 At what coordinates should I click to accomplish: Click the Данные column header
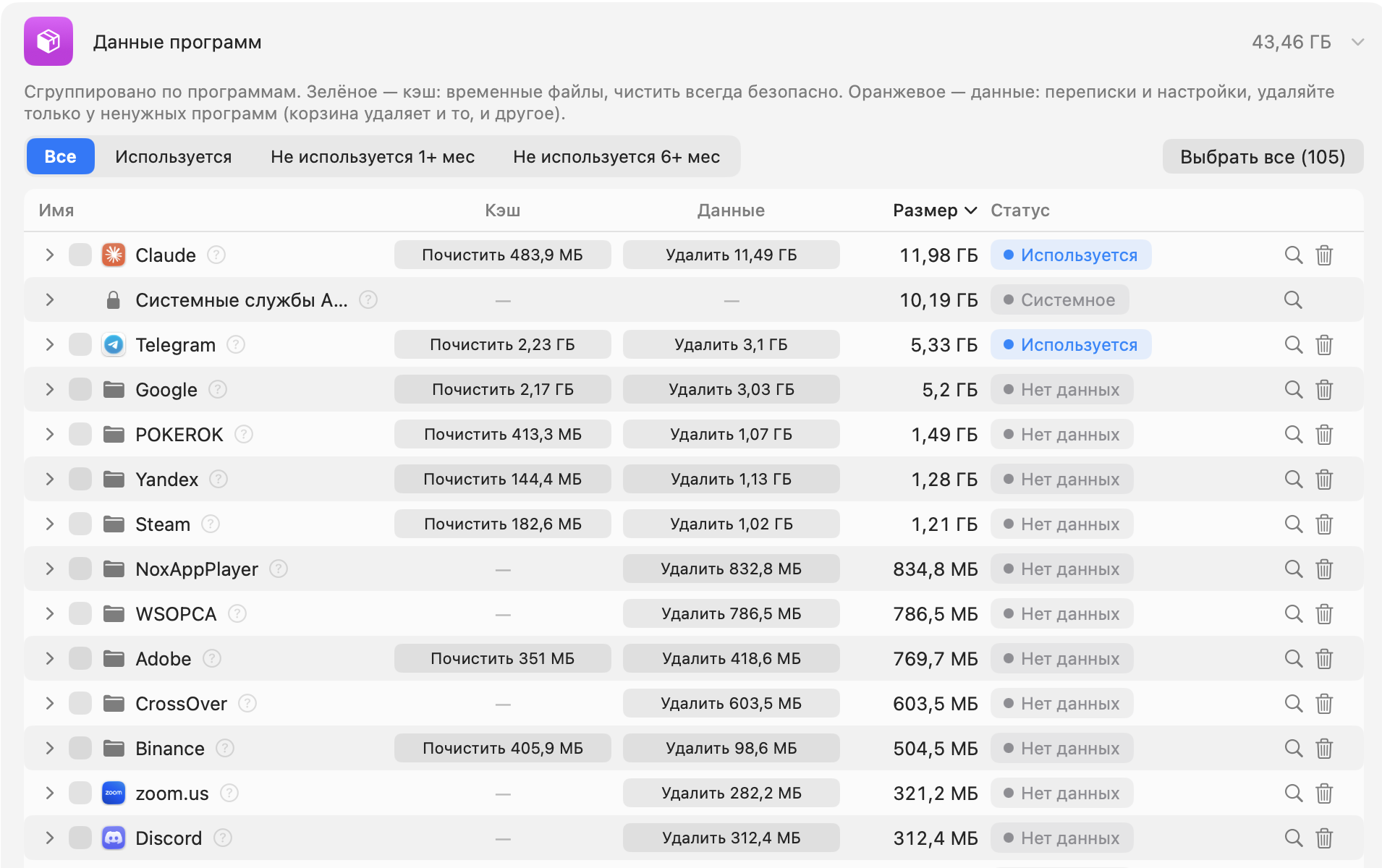731,210
